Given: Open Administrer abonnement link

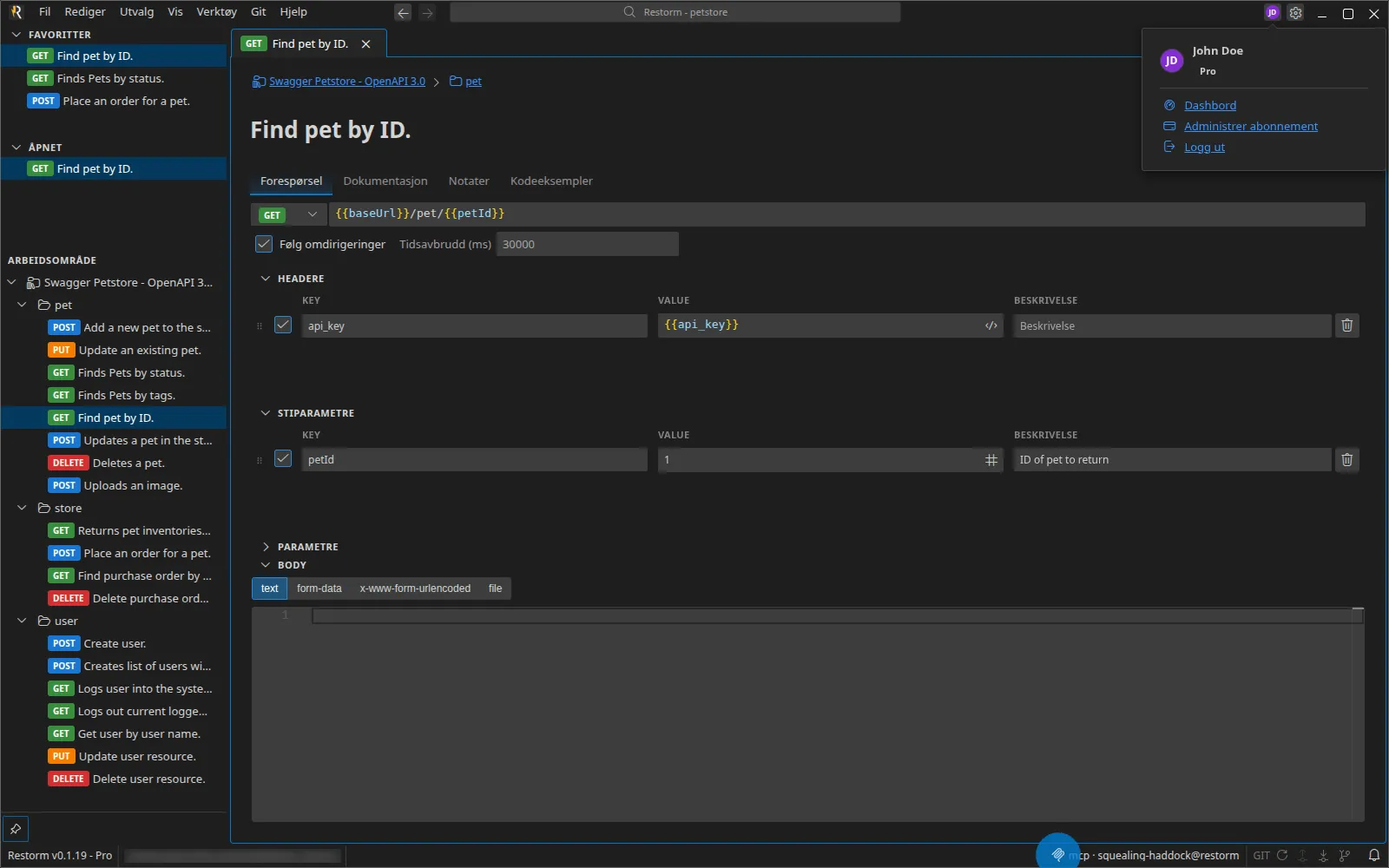Looking at the screenshot, I should pos(1251,126).
